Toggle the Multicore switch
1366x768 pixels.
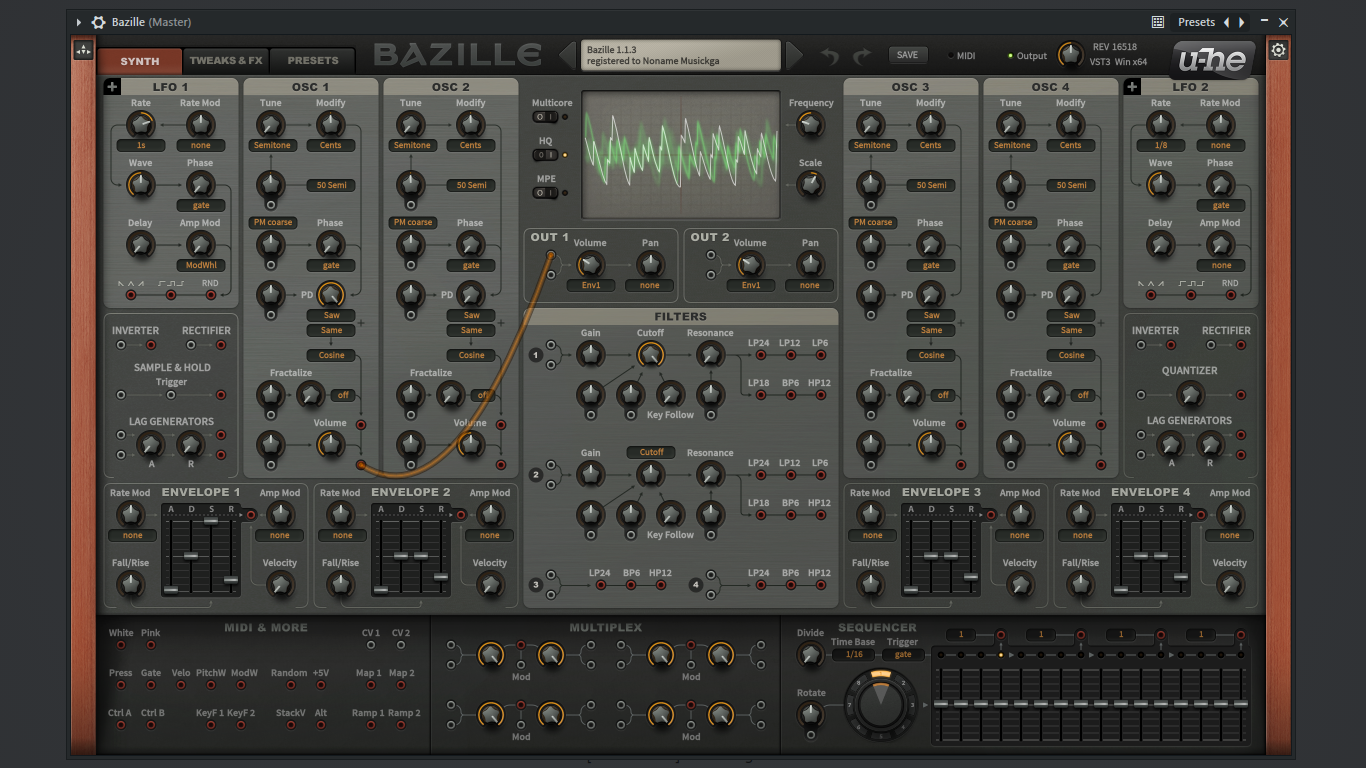point(545,117)
